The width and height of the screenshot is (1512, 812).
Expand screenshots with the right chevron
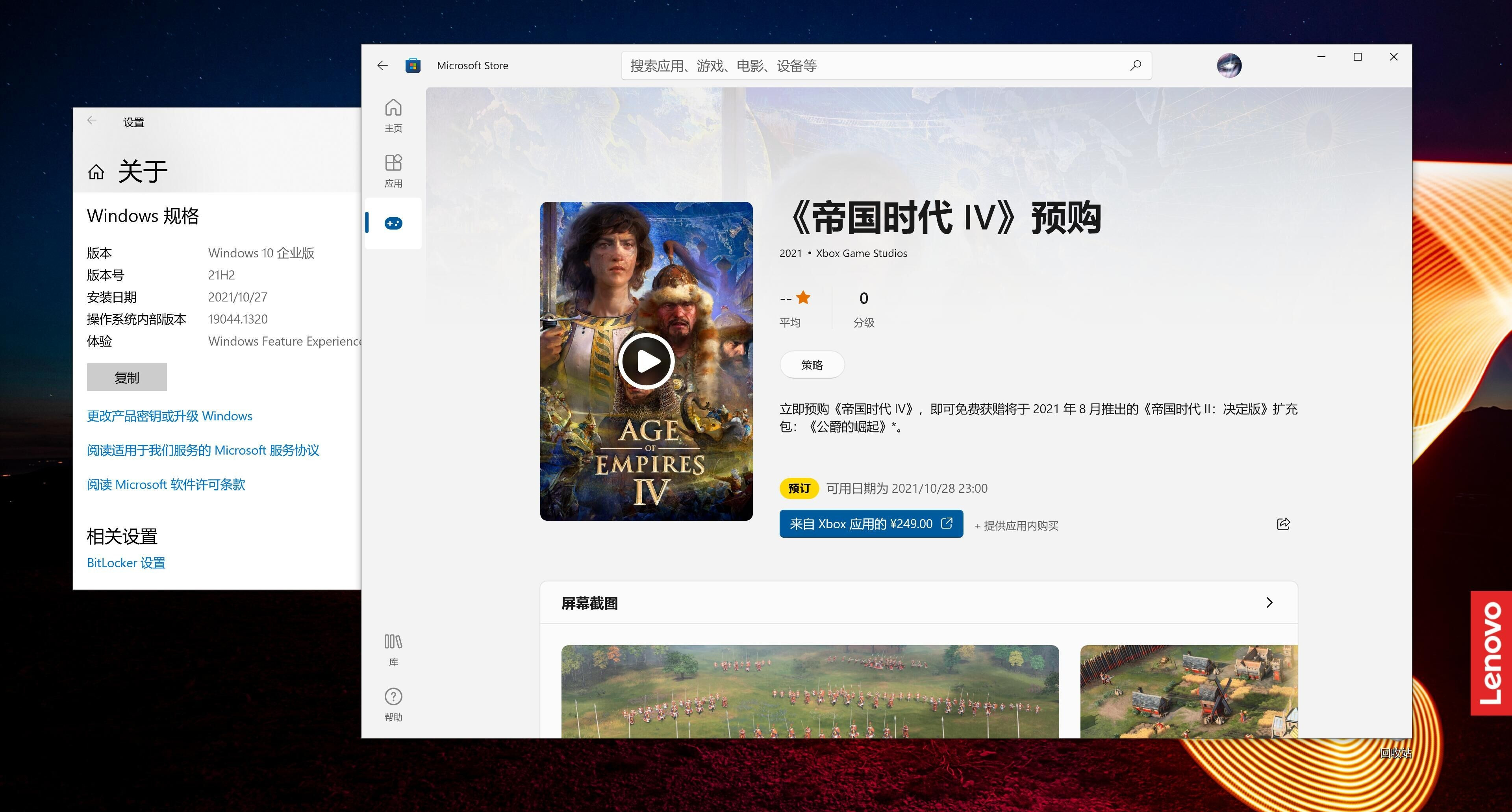pos(1269,603)
